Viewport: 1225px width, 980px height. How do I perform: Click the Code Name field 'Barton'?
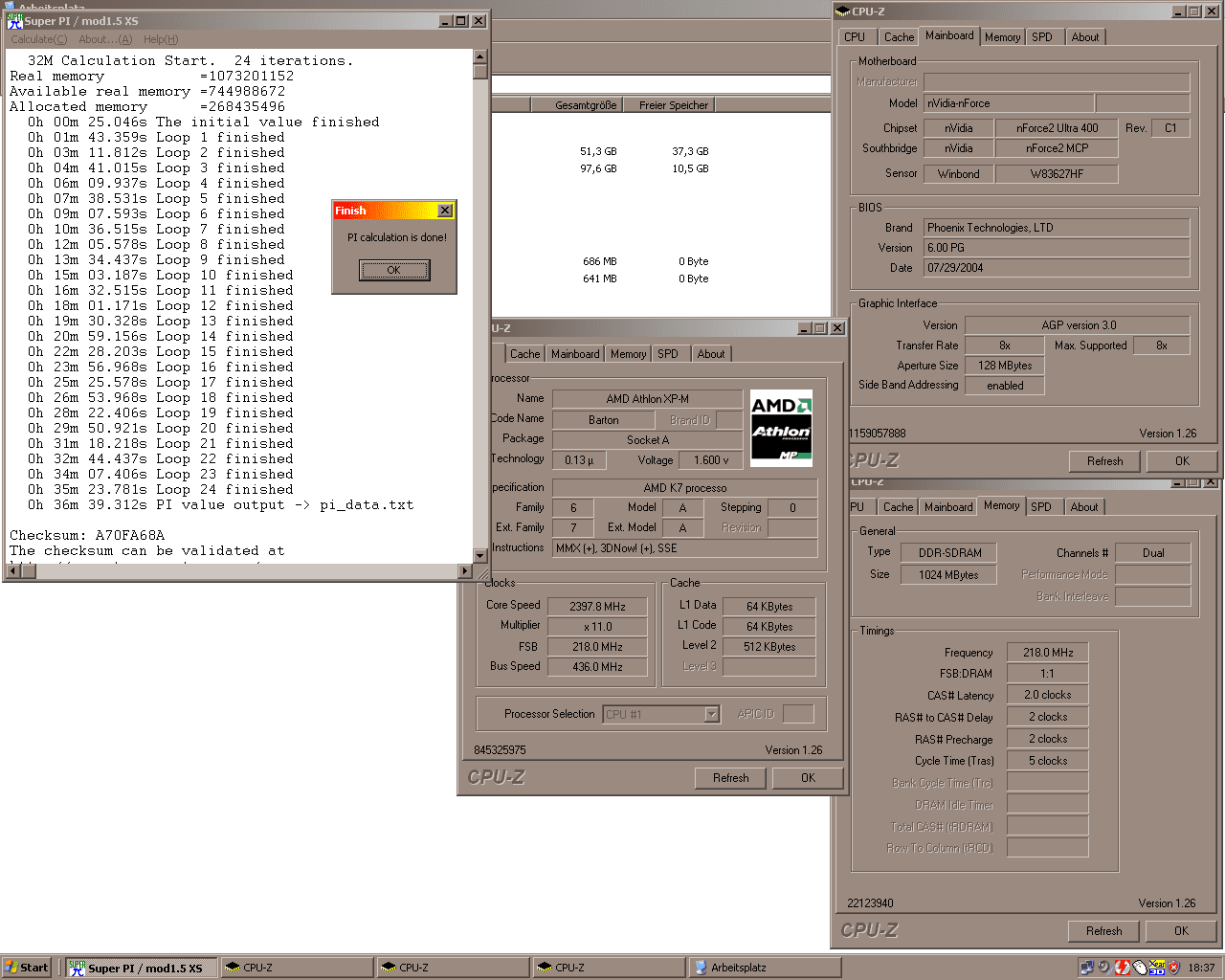click(x=604, y=420)
